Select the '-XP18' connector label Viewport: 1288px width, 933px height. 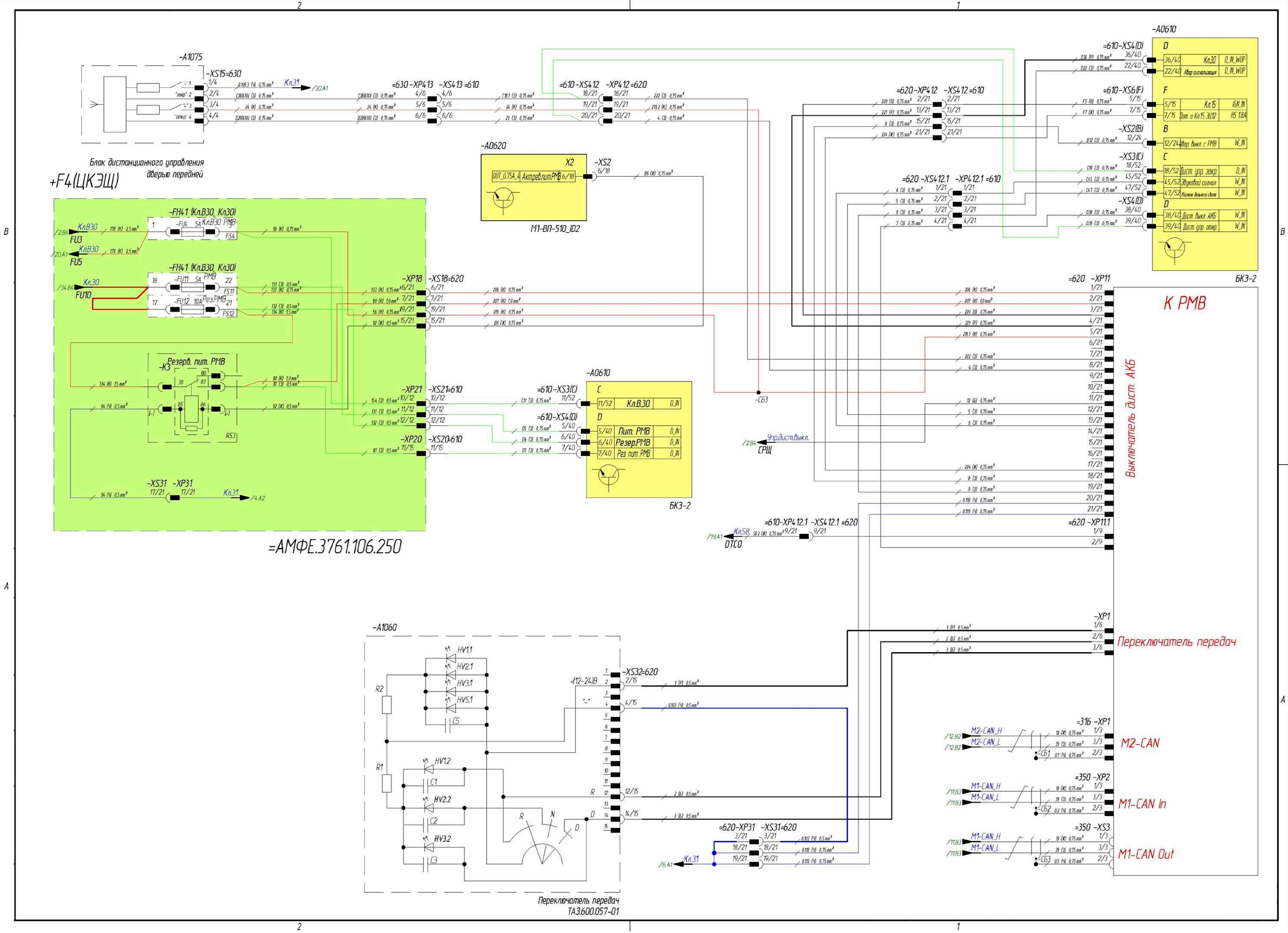click(x=412, y=279)
